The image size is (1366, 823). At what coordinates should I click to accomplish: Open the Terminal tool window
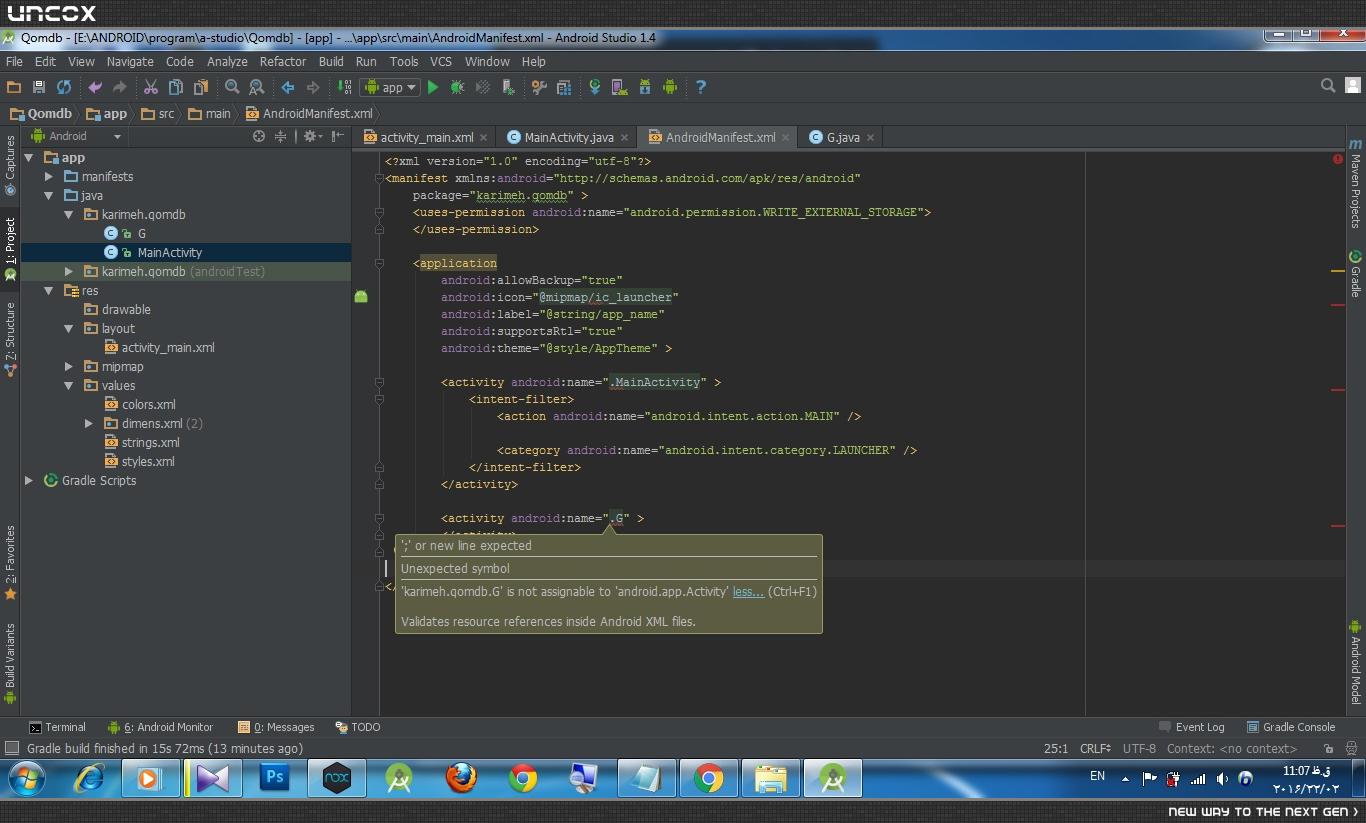tap(57, 727)
